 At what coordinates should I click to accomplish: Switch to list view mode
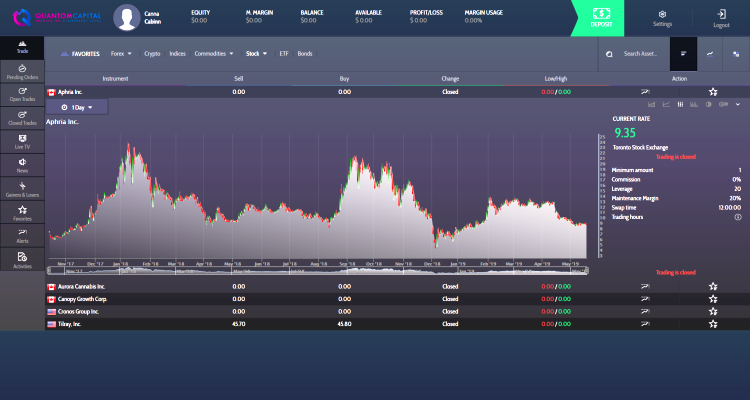tap(684, 54)
